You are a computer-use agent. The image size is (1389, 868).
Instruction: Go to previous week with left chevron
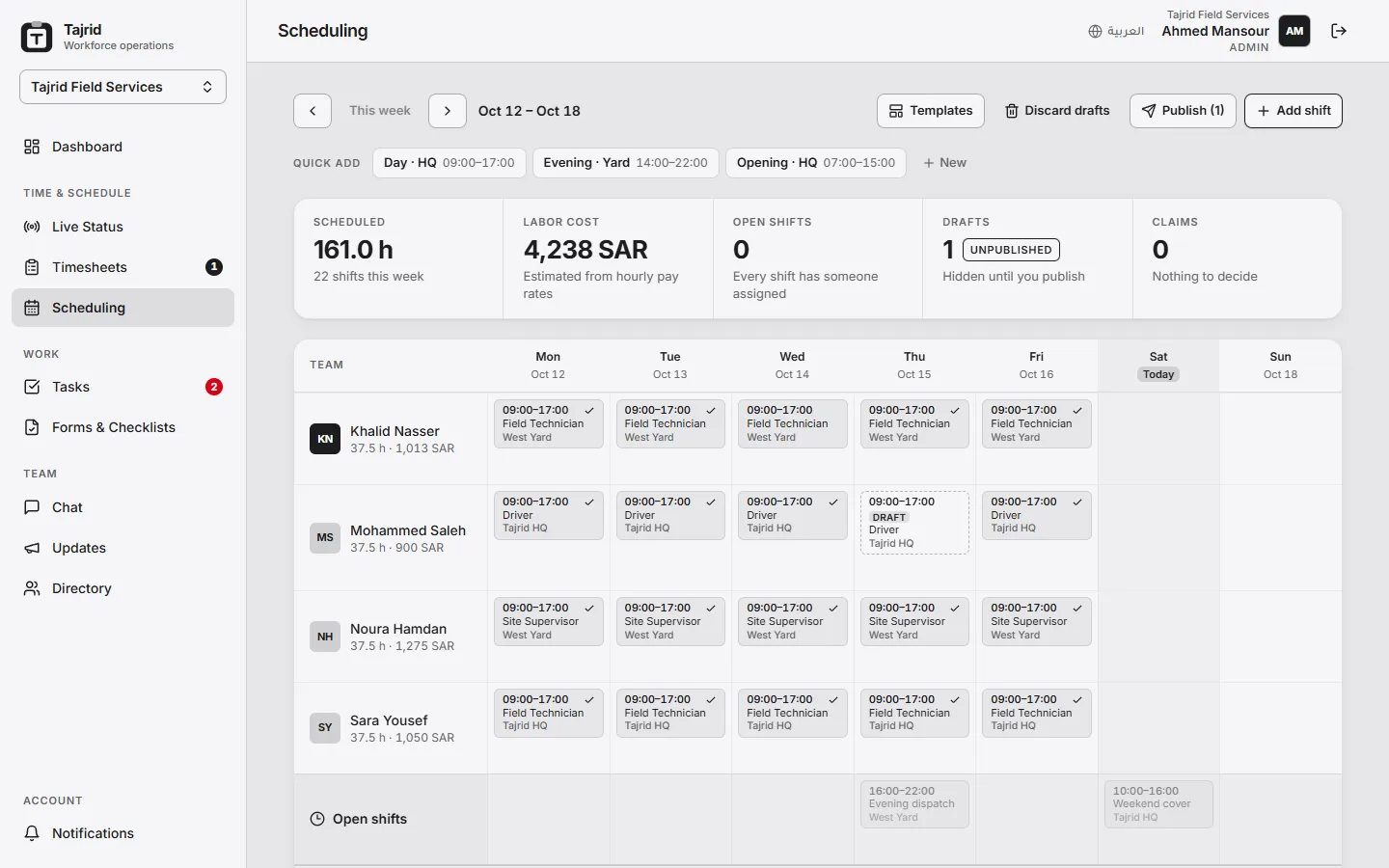click(x=313, y=111)
